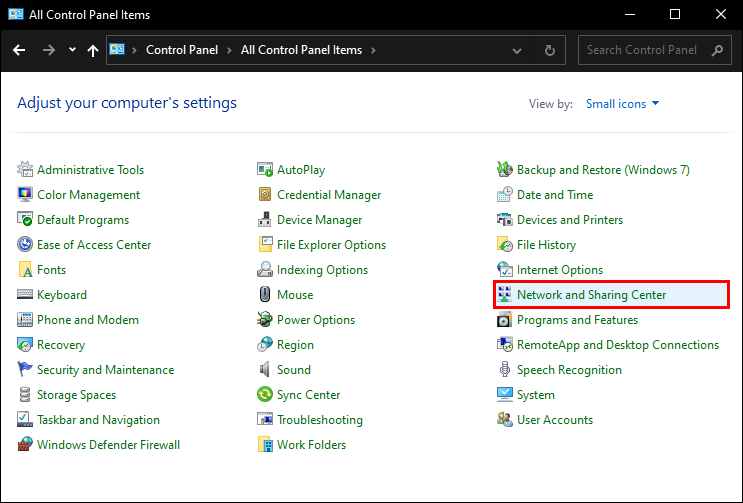Screen dimensions: 743x503
Task: Click the Date and Time icon
Action: pyautogui.click(x=505, y=194)
